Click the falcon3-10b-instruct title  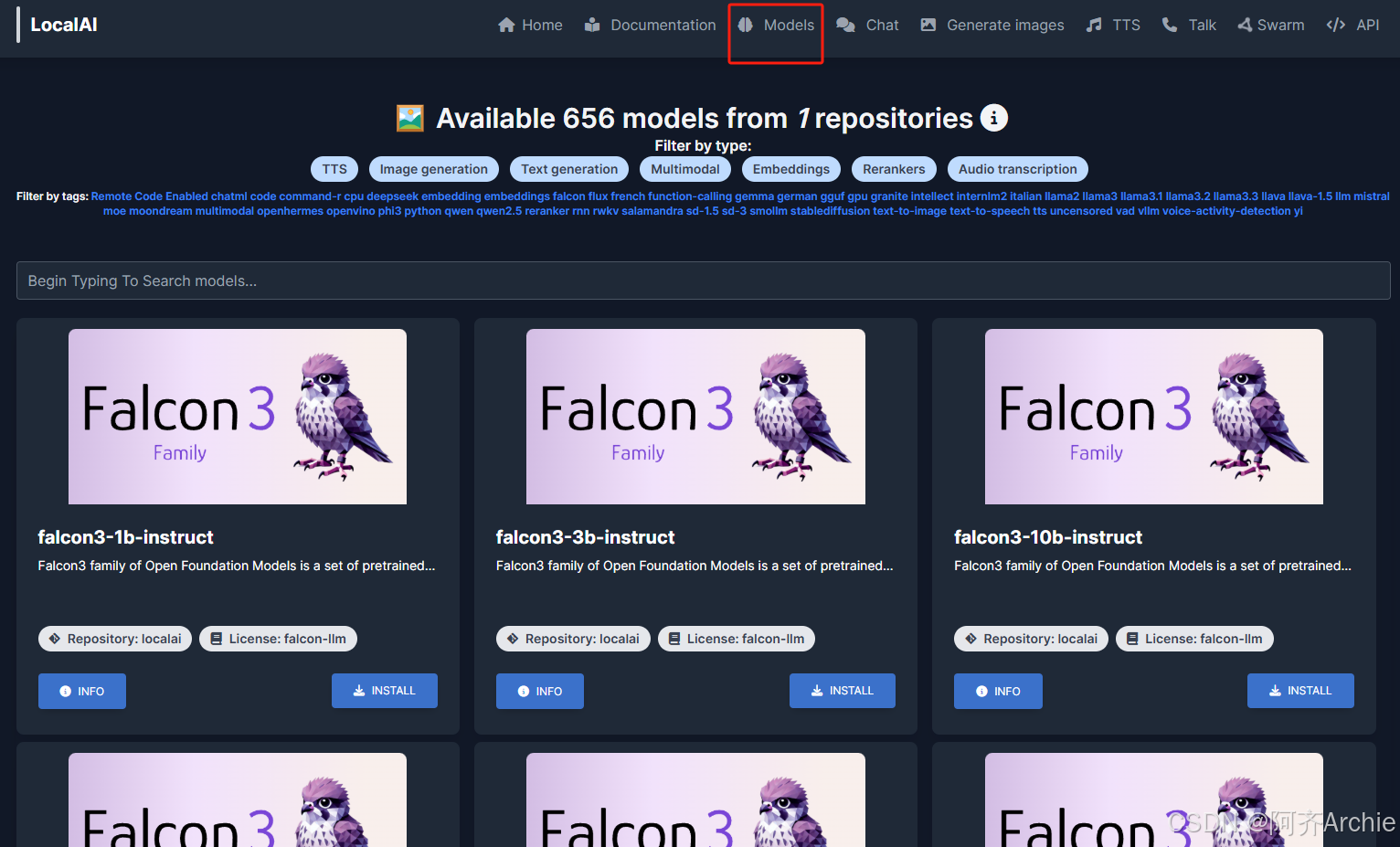coord(1048,537)
